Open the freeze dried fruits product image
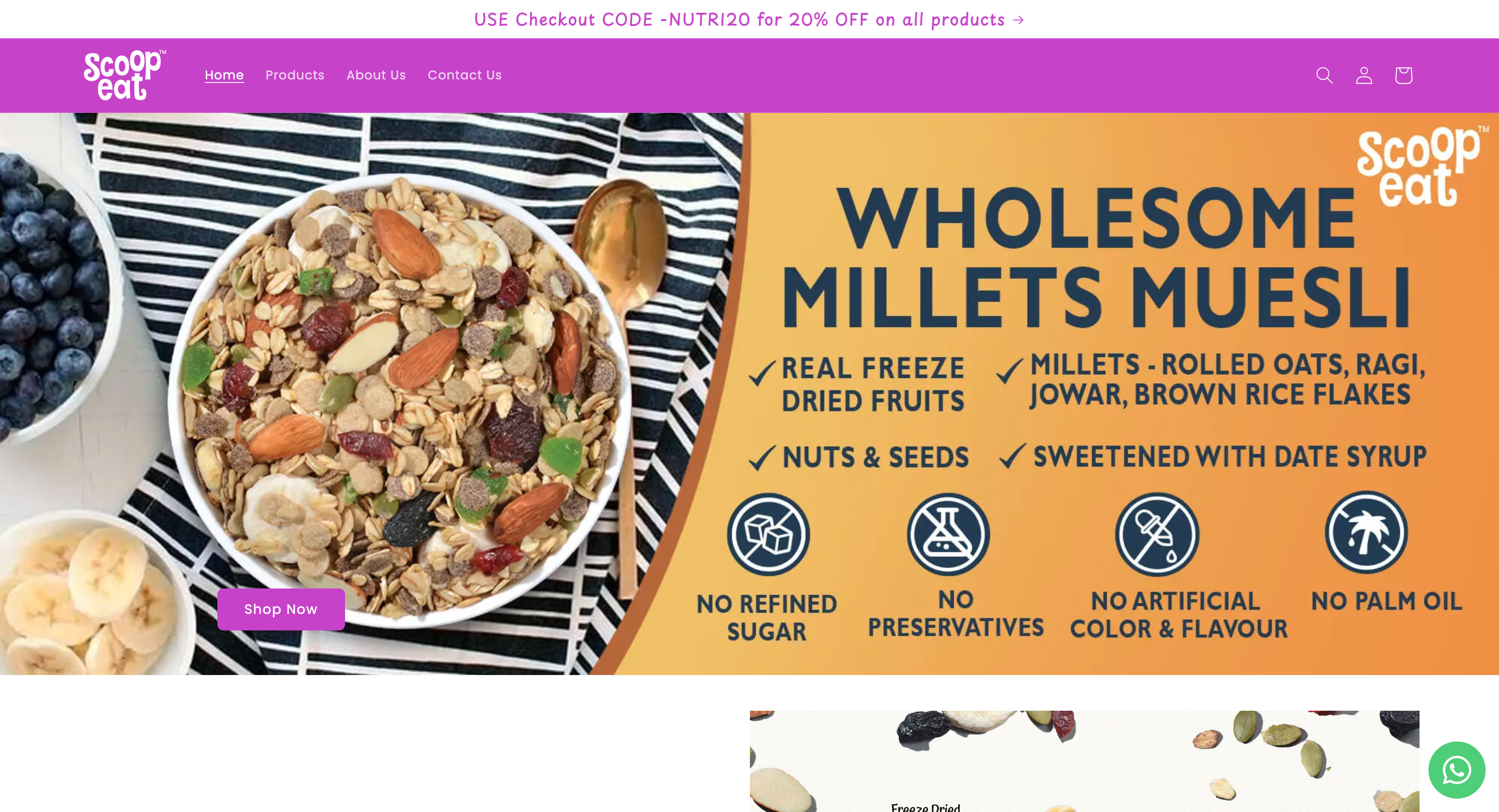Viewport: 1499px width, 812px height. (1084, 761)
